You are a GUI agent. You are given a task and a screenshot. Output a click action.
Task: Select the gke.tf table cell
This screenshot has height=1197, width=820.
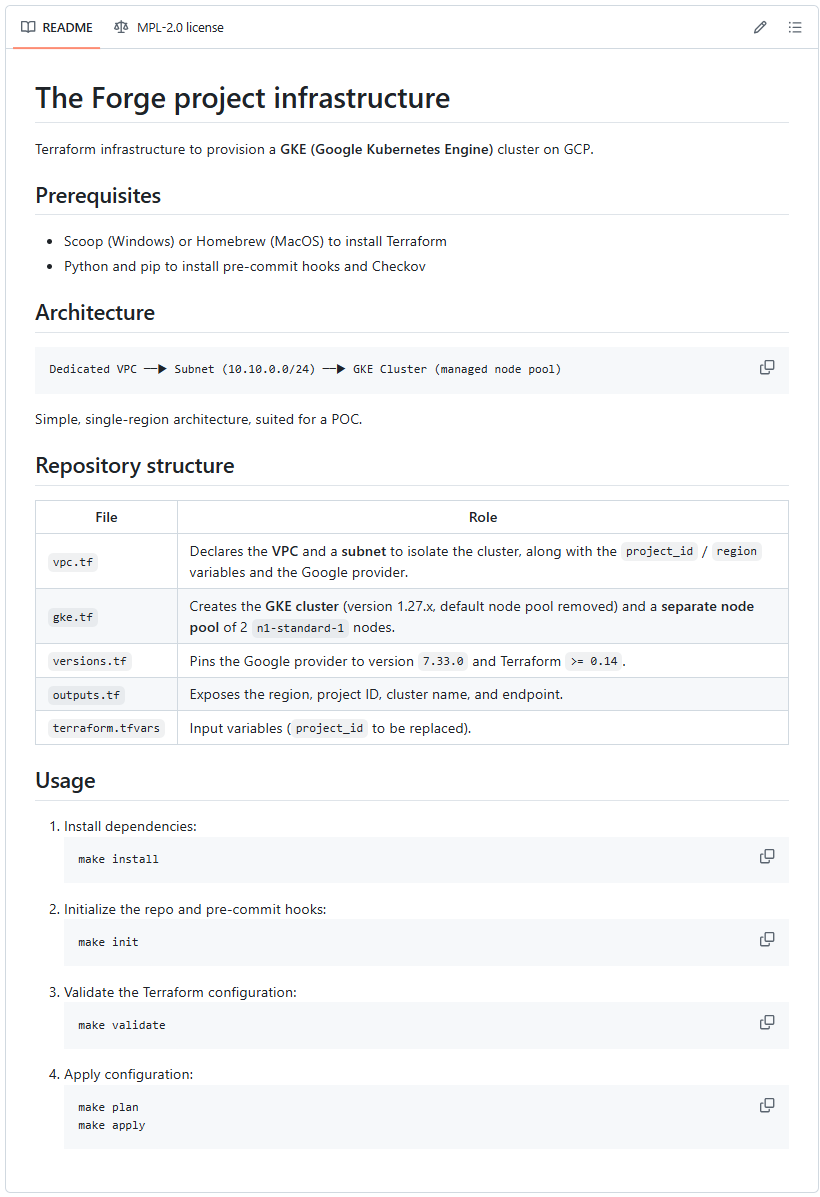pos(106,616)
